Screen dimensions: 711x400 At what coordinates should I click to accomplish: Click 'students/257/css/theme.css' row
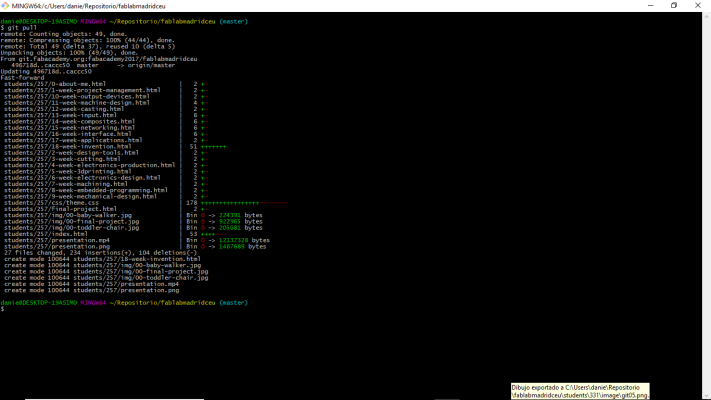[146, 203]
